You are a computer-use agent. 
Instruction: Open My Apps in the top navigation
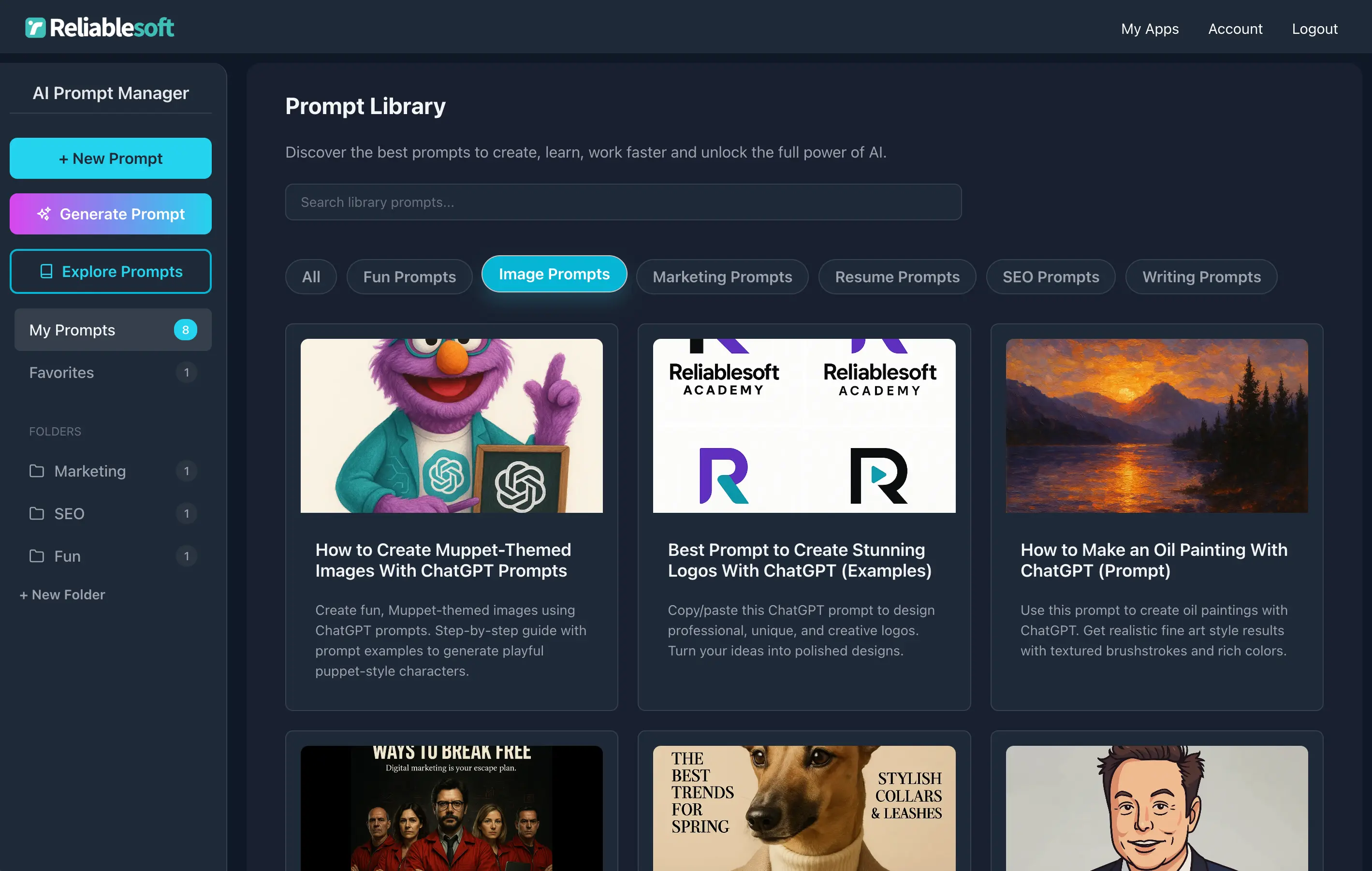click(x=1150, y=29)
